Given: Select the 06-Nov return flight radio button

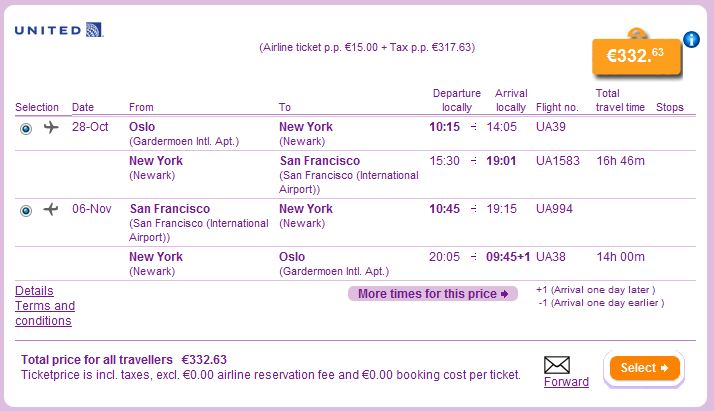Looking at the screenshot, I should 26,210.
